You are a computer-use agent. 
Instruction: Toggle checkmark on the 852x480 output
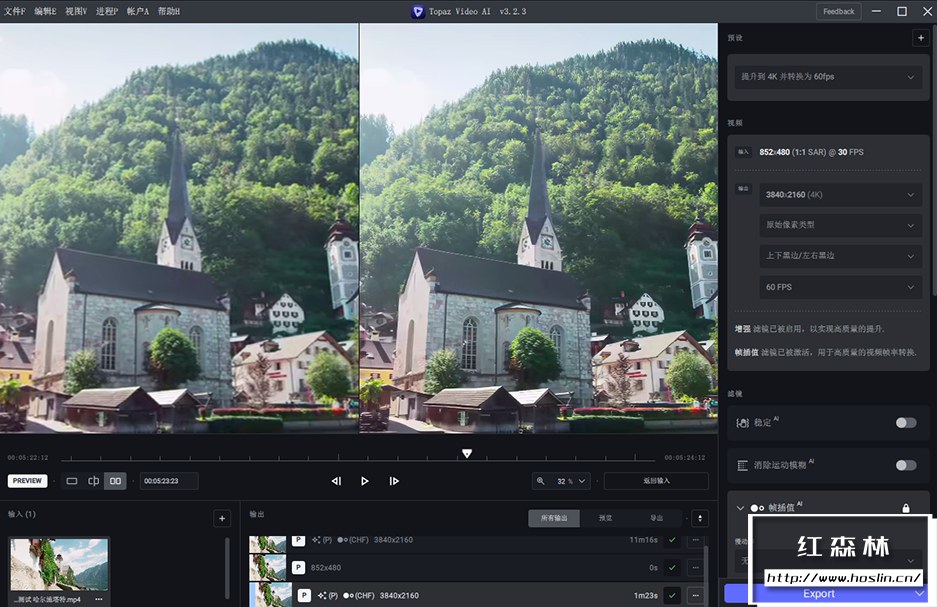coord(672,567)
